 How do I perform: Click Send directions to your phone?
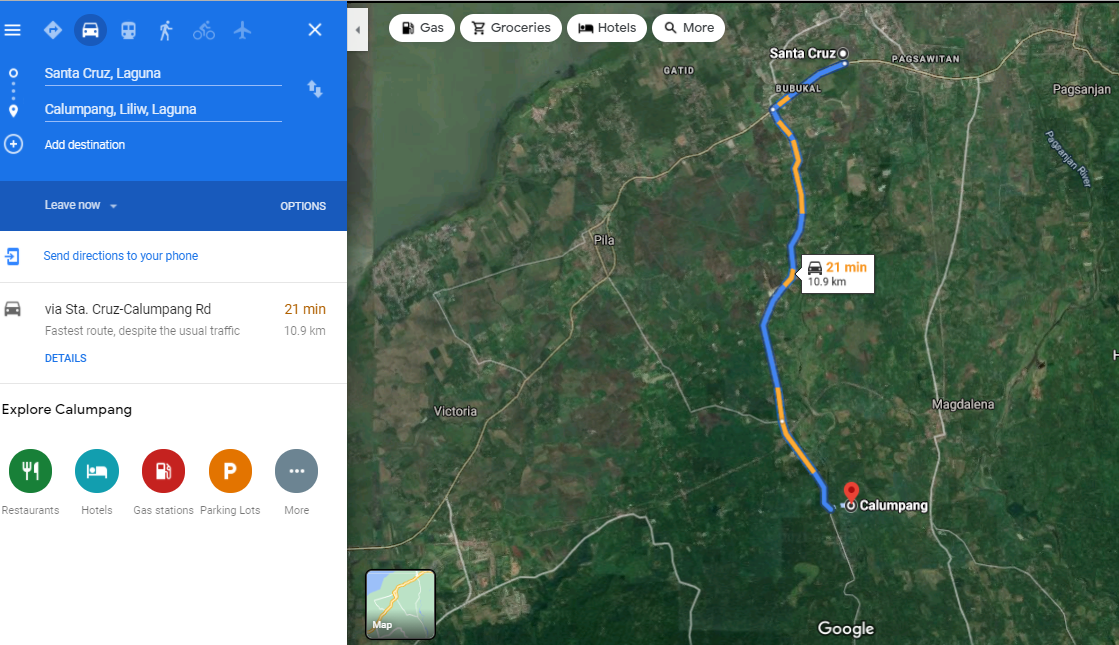point(120,256)
